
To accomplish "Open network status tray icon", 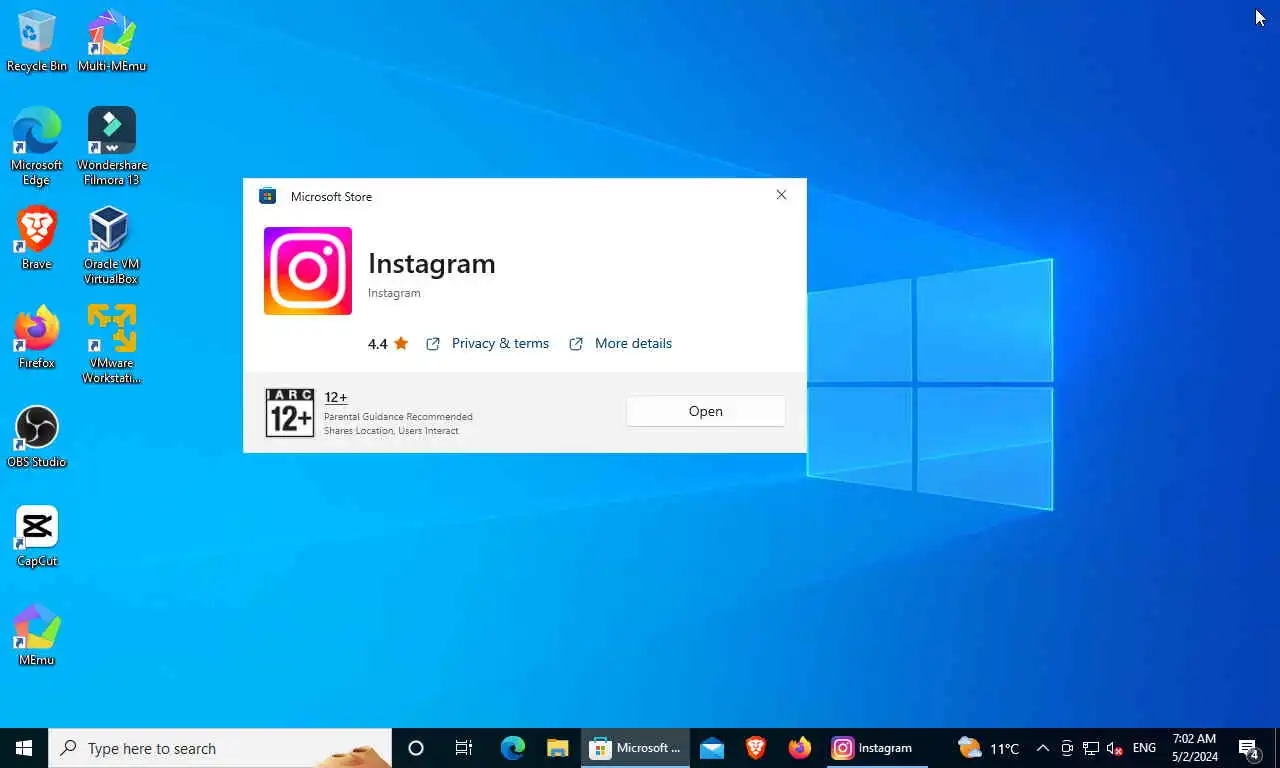I will click(x=1091, y=748).
